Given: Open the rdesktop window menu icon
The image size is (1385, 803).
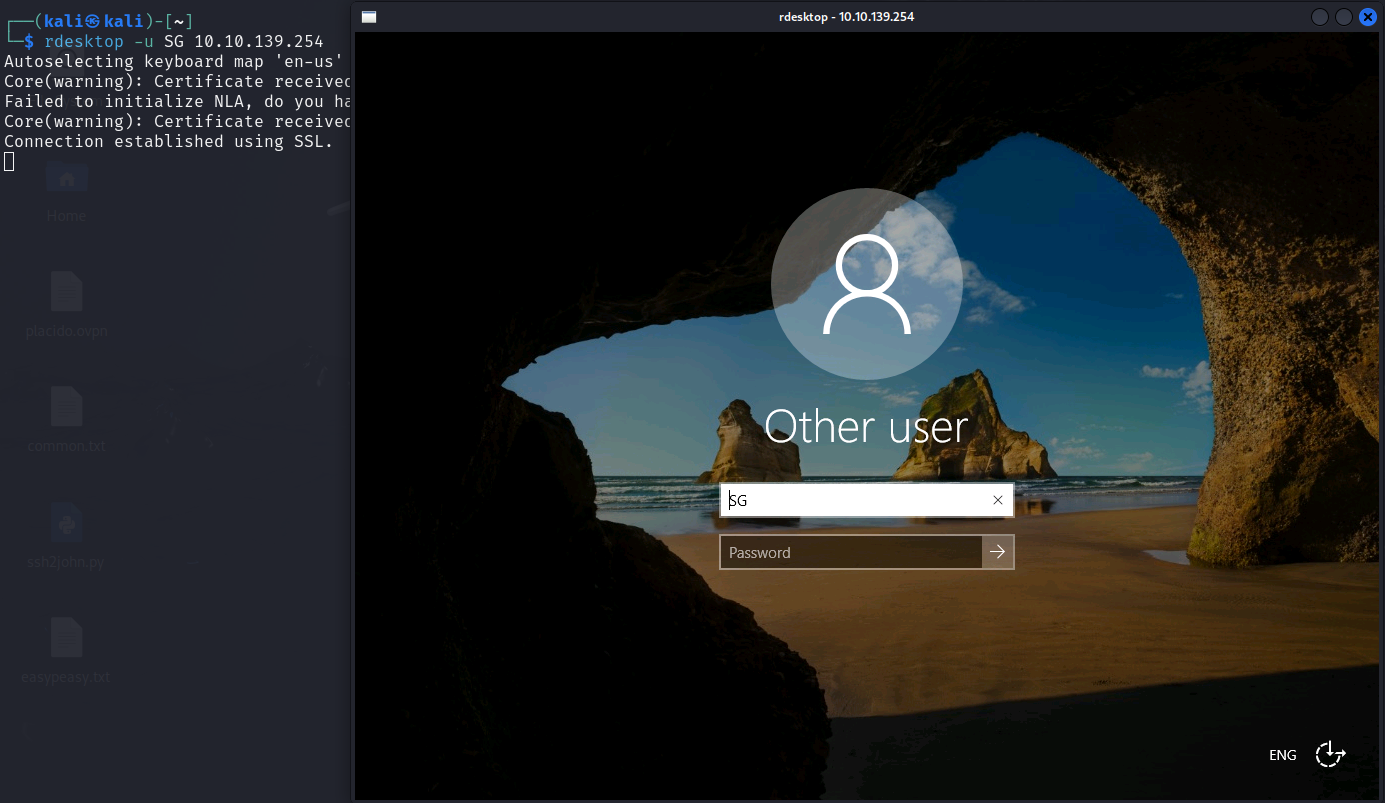Looking at the screenshot, I should (369, 16).
